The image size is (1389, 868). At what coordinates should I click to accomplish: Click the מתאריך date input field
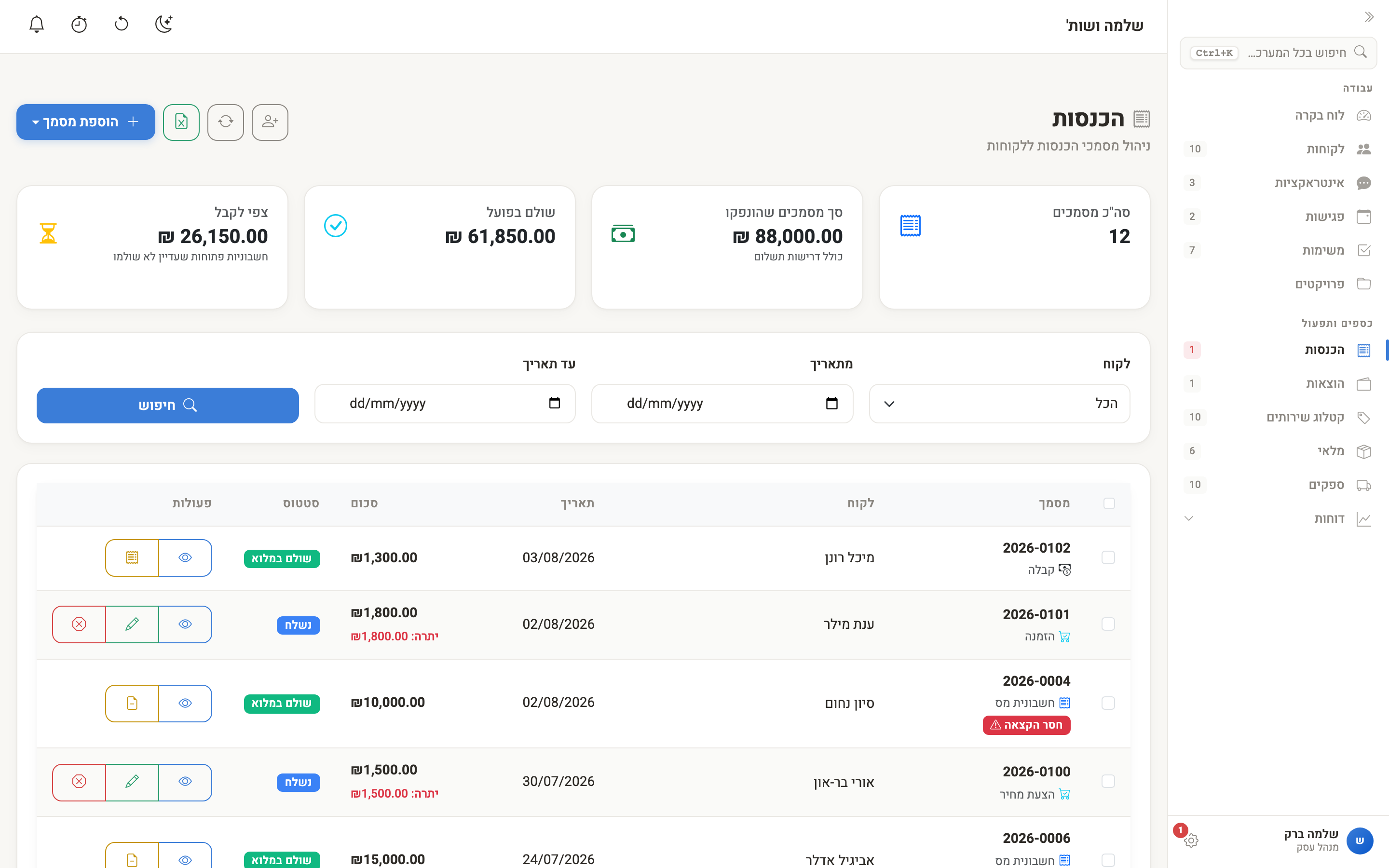[x=722, y=404]
